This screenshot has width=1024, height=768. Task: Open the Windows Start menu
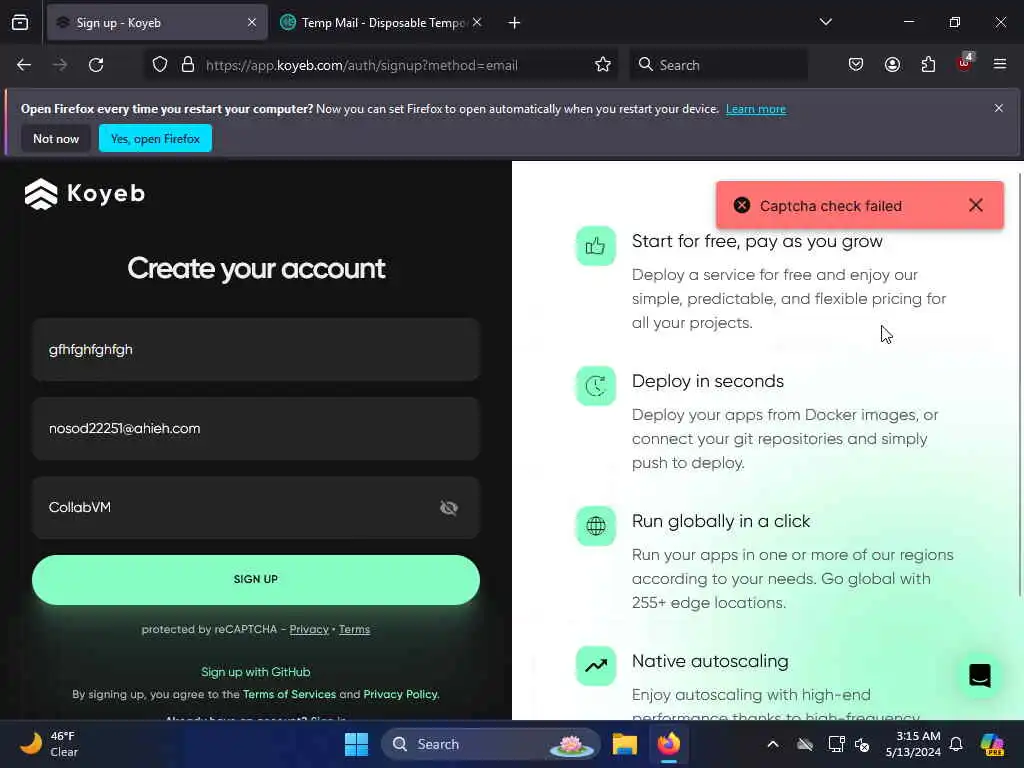click(x=357, y=744)
